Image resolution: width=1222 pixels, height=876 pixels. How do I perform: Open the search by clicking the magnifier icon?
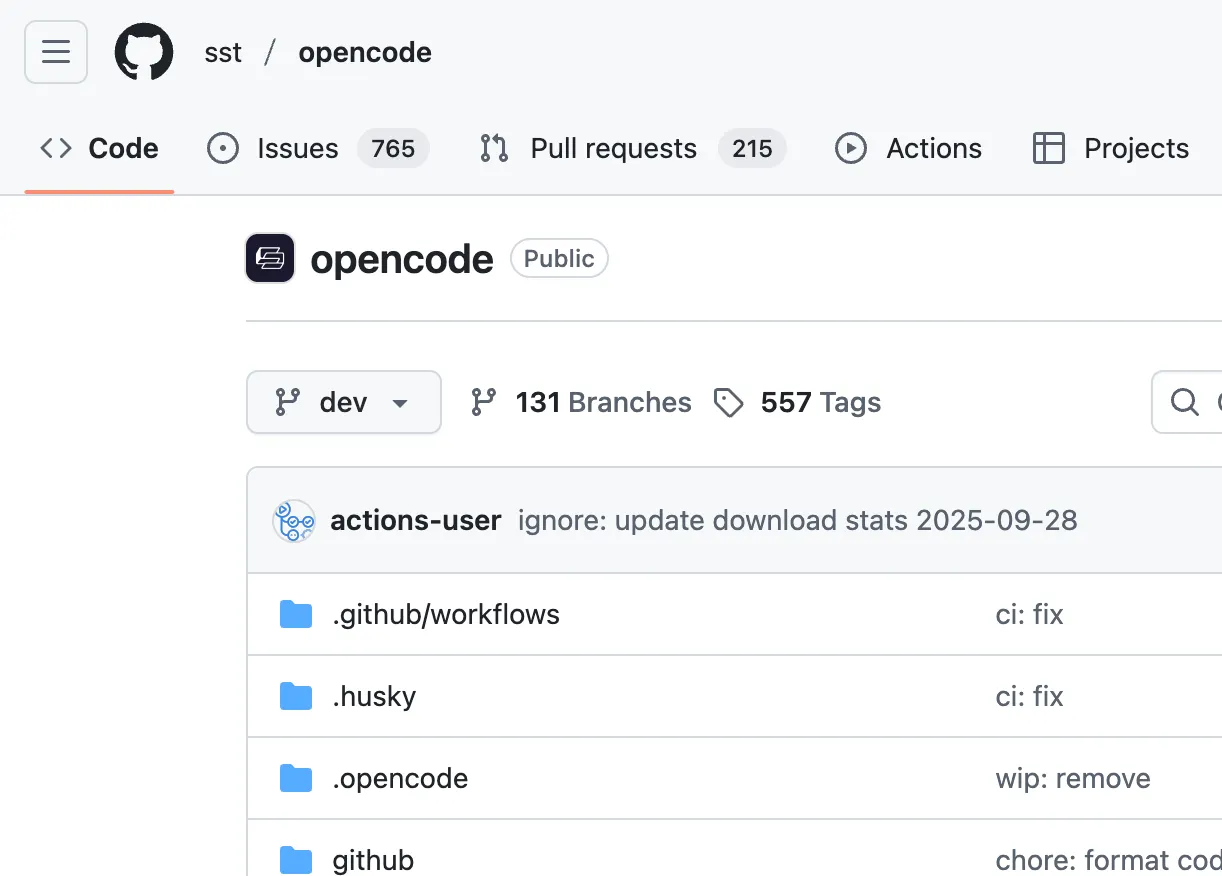[x=1185, y=402]
